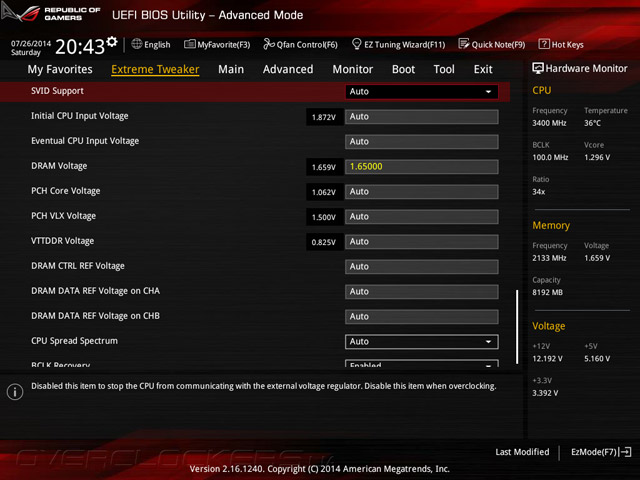Click the +3.3V 3.392 V reading
The image size is (640, 480).
tap(545, 393)
